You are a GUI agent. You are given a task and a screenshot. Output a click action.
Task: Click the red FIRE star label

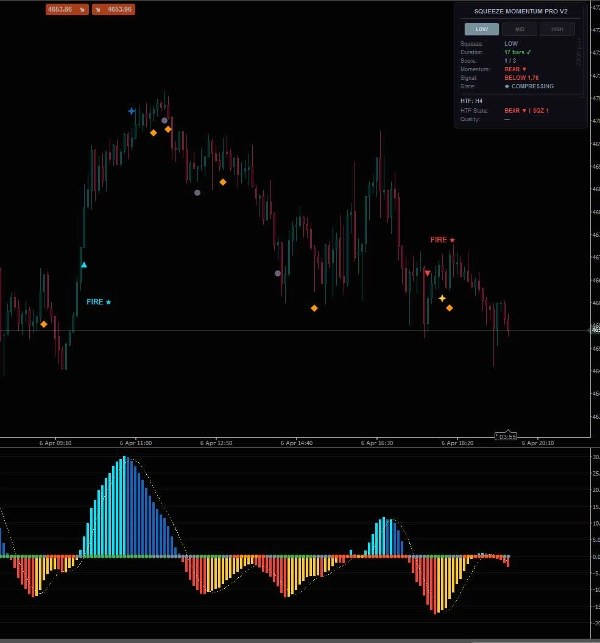[x=442, y=240]
